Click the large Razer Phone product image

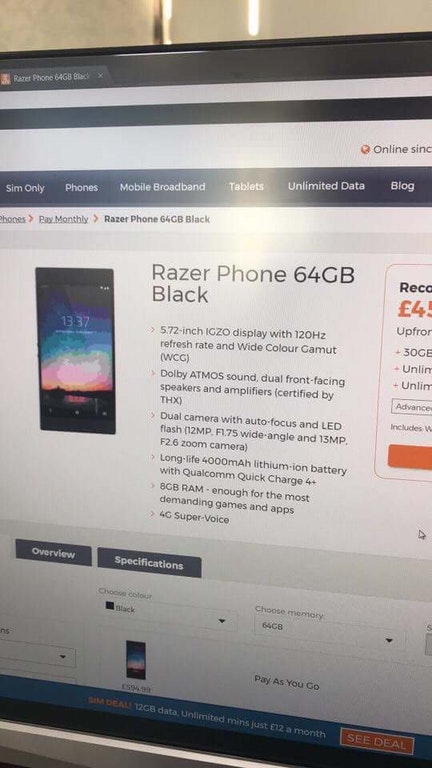(75, 351)
